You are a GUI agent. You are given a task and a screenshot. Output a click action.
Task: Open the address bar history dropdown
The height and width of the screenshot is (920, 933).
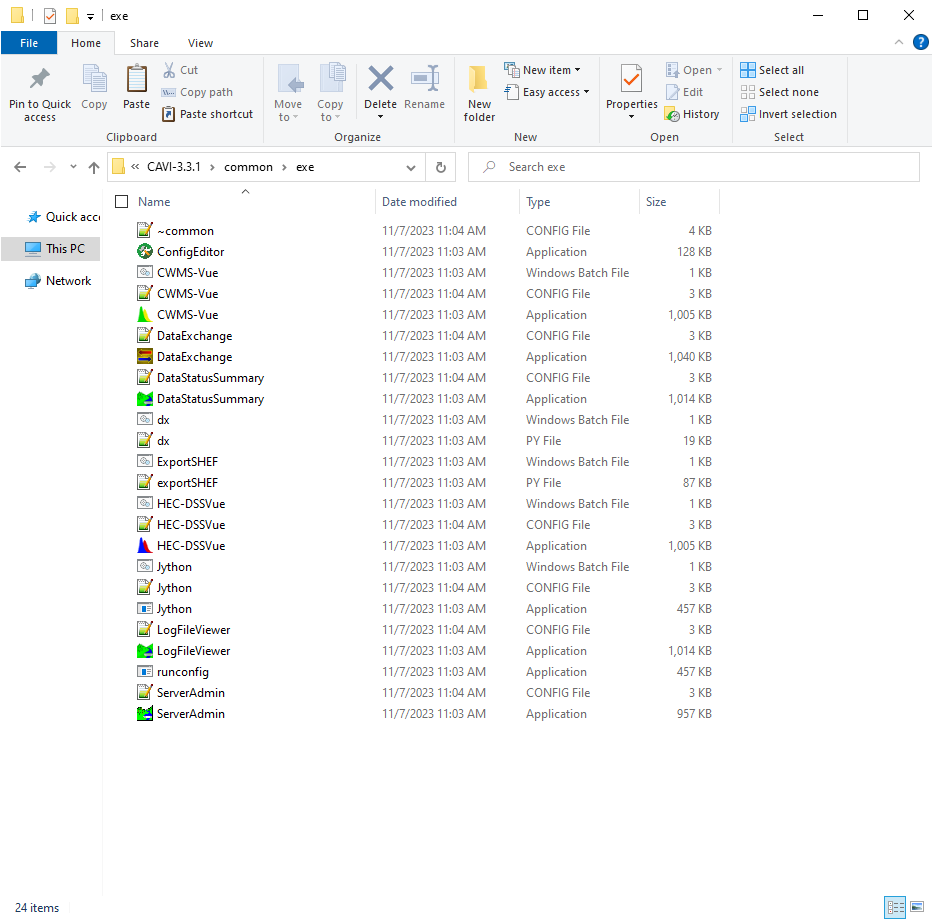(x=411, y=167)
